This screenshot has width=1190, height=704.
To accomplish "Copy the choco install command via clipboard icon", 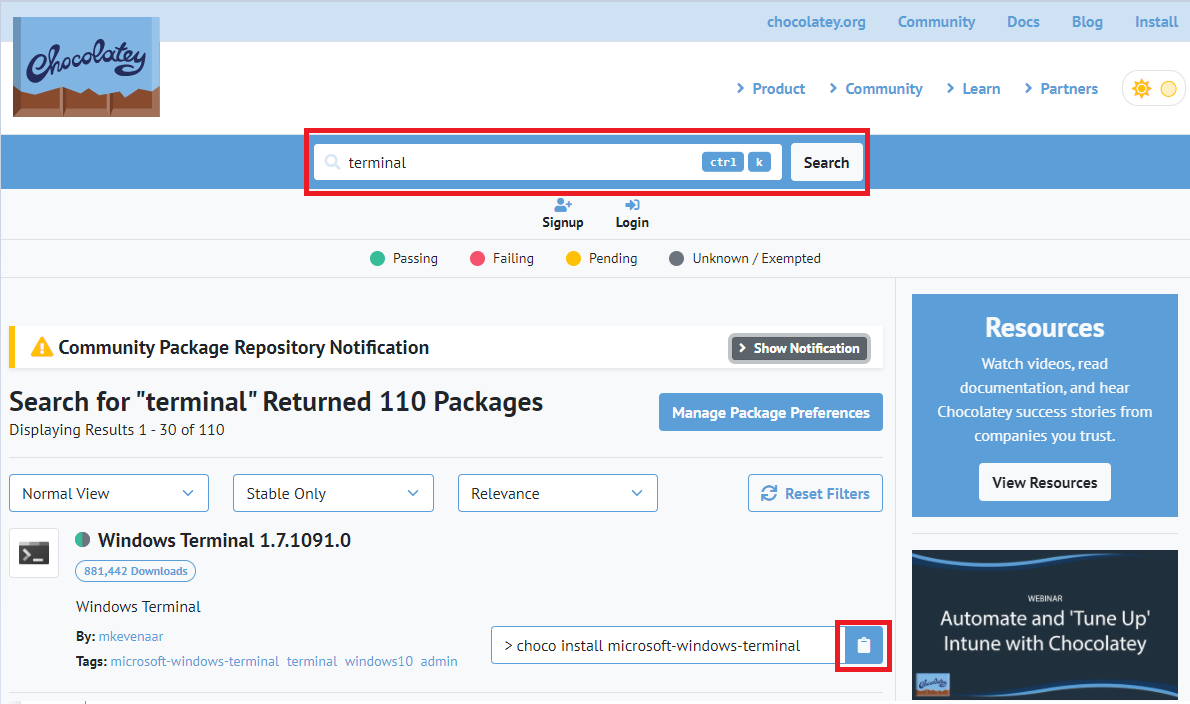I will (x=864, y=646).
